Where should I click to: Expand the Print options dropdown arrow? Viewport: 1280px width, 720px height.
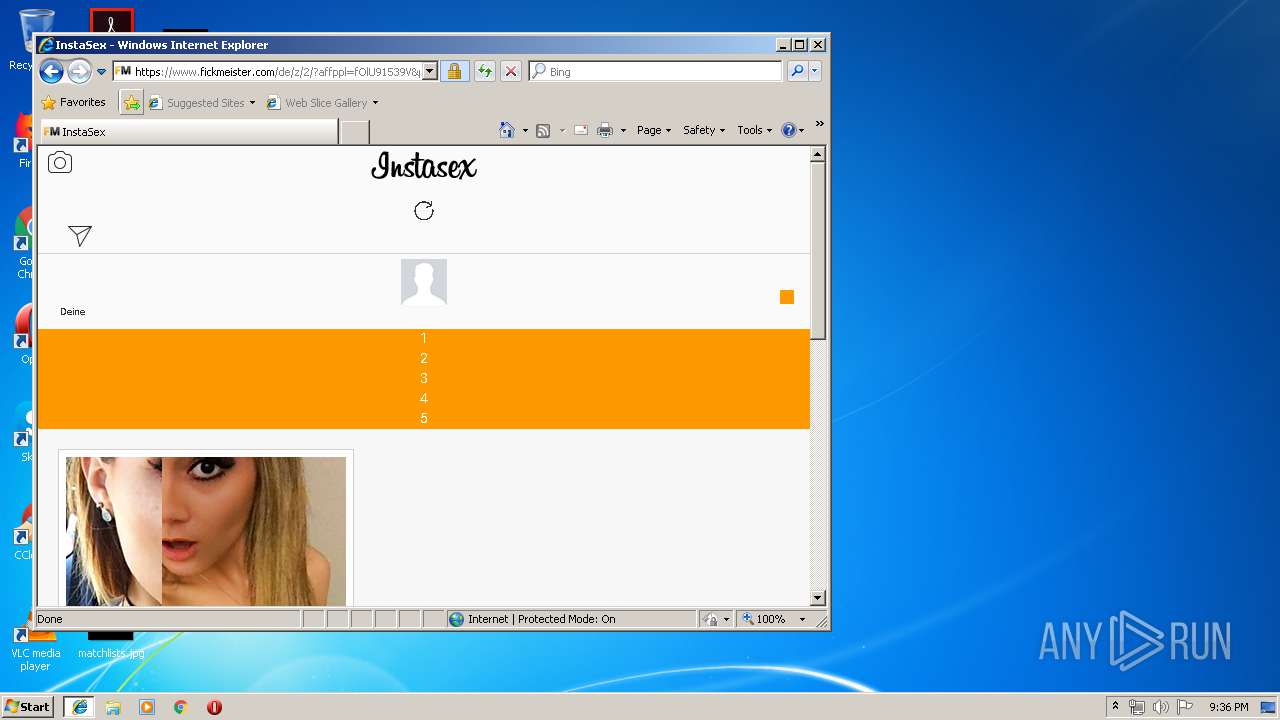coord(623,131)
